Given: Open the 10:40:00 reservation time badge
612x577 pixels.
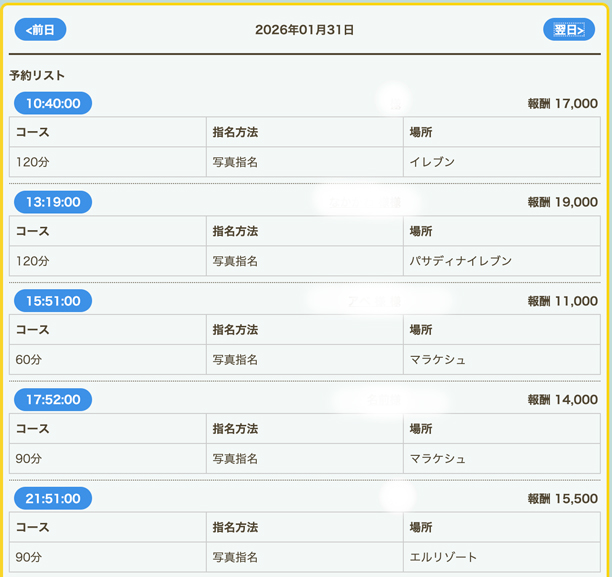Looking at the screenshot, I should click(53, 103).
